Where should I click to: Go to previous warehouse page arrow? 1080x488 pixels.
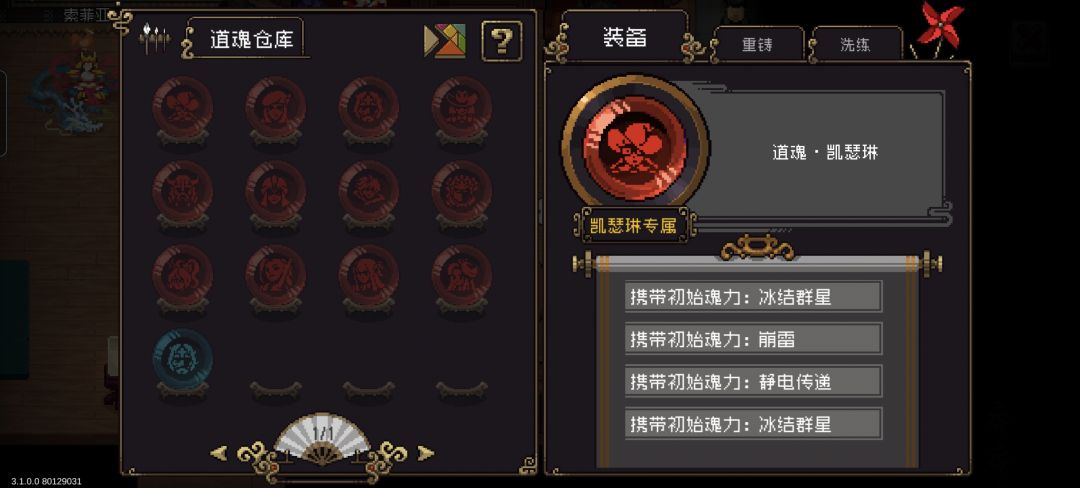coord(218,453)
